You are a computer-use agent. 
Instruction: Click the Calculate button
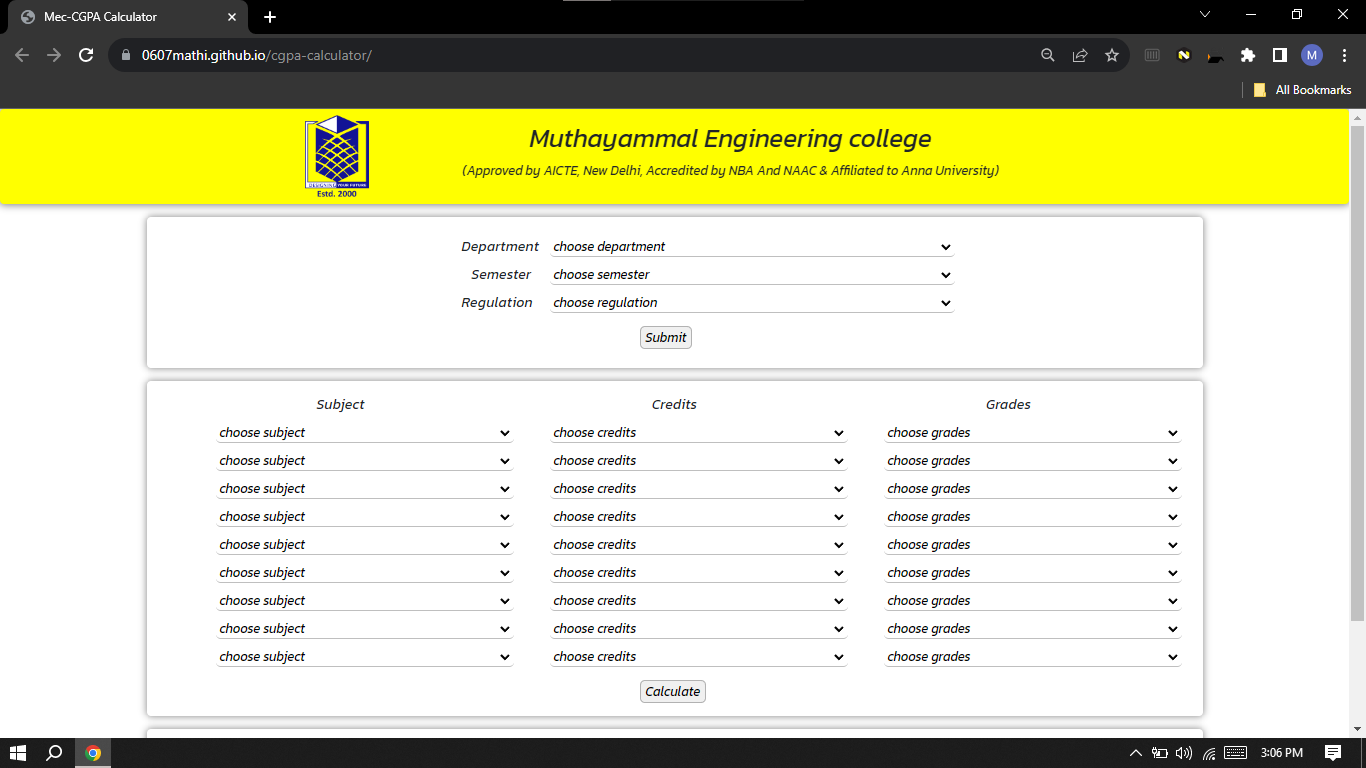coord(673,692)
